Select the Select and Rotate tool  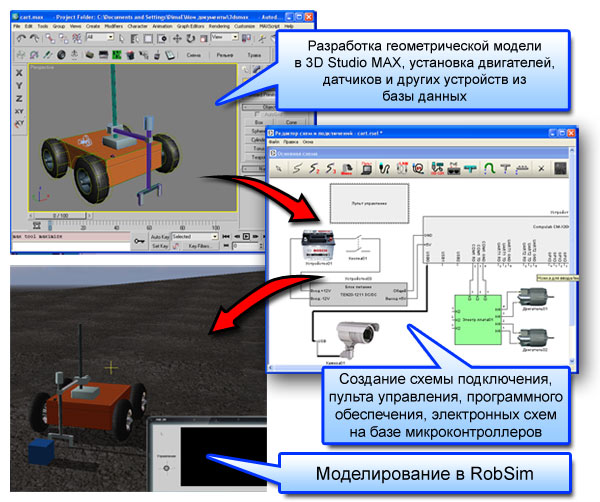pos(190,38)
